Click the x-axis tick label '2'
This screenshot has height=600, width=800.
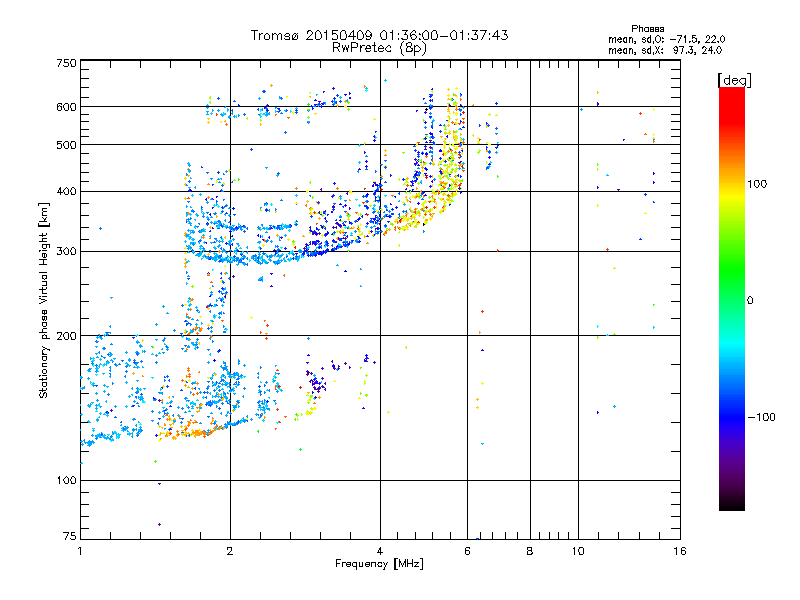(230, 551)
